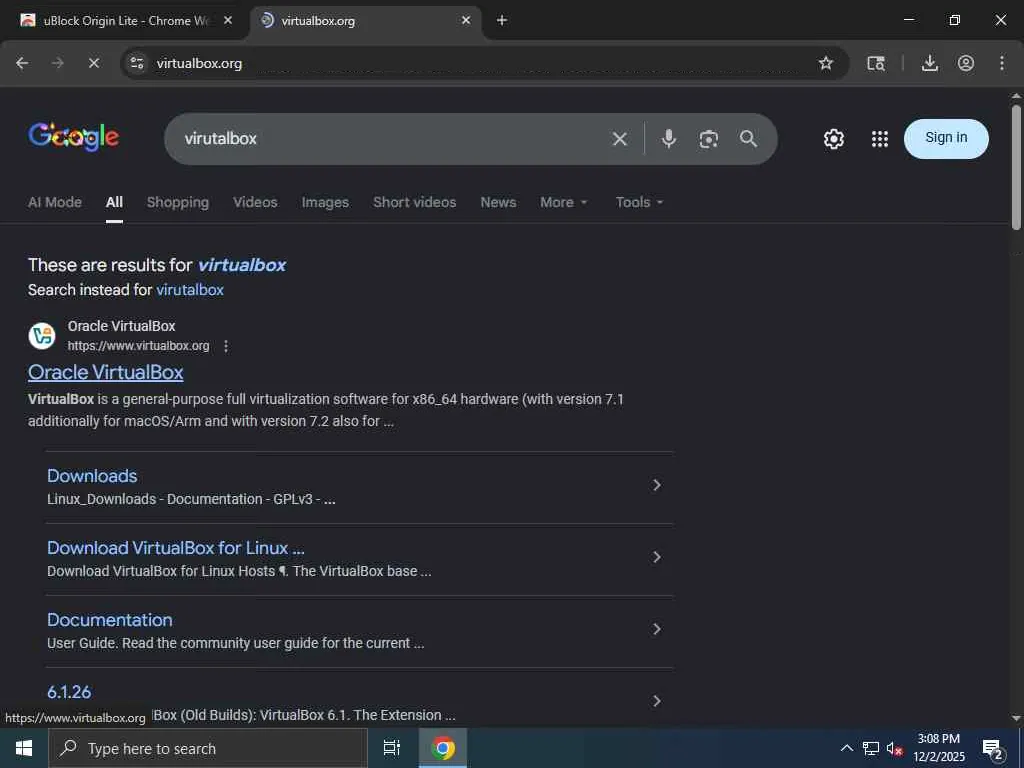
Task: Open the Downloads sitelink
Action: [92, 475]
